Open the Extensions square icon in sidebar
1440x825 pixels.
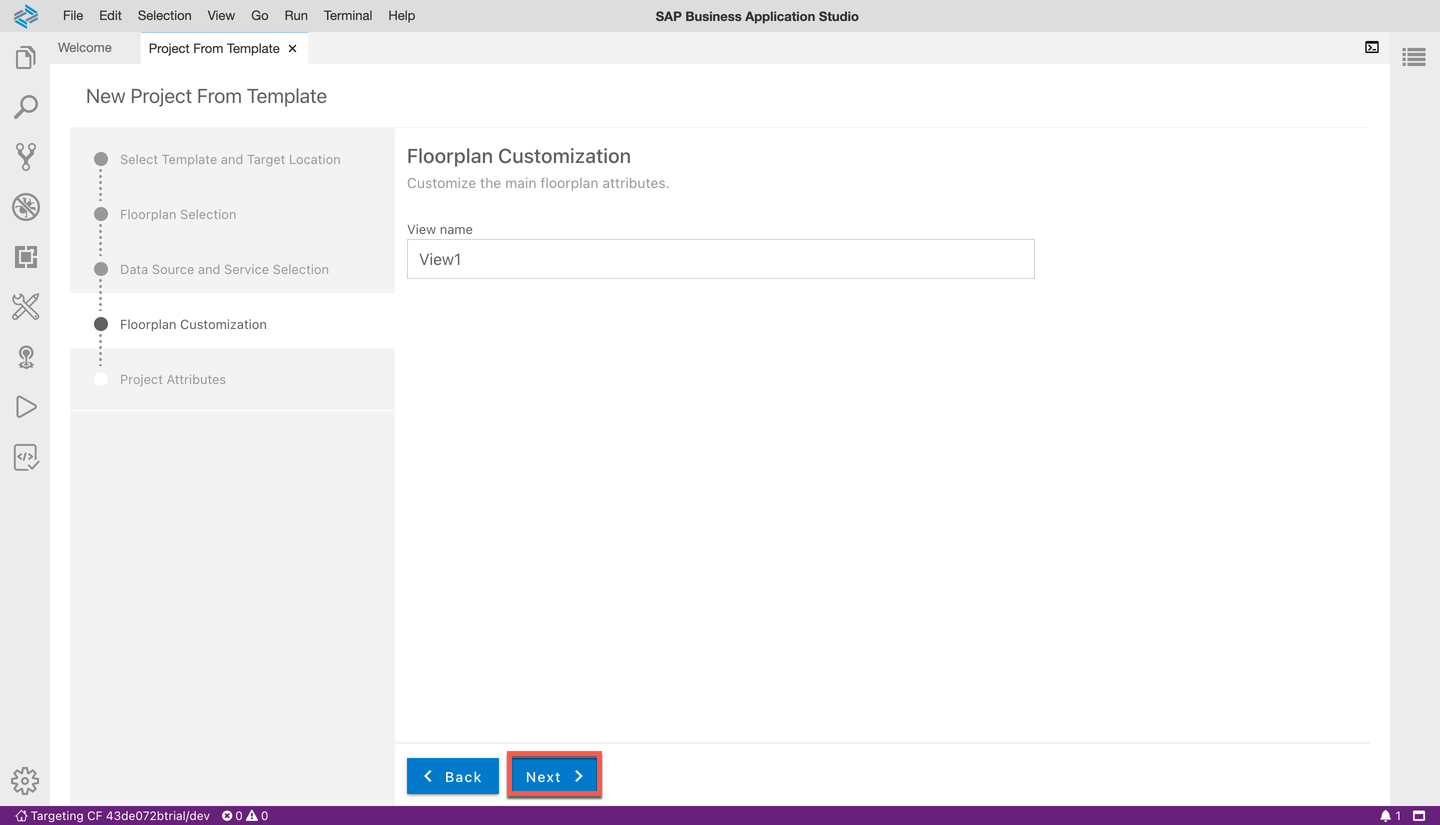click(x=25, y=257)
